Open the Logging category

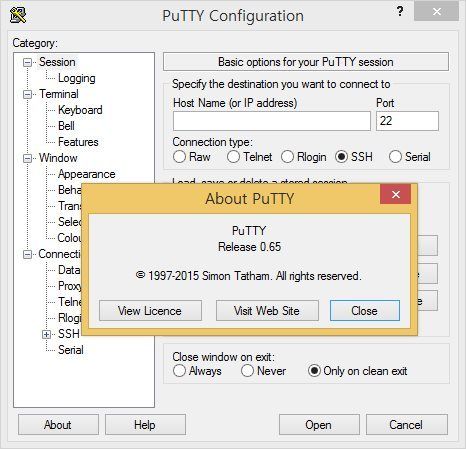pos(77,78)
